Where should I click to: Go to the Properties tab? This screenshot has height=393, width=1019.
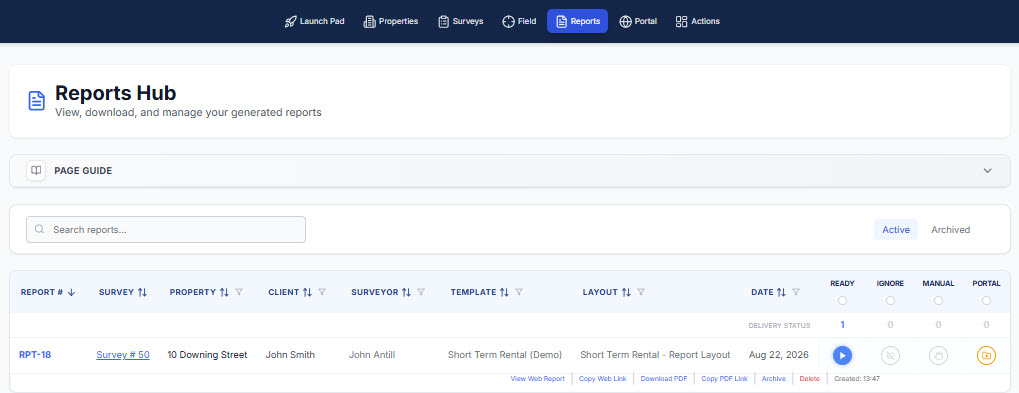tap(391, 21)
